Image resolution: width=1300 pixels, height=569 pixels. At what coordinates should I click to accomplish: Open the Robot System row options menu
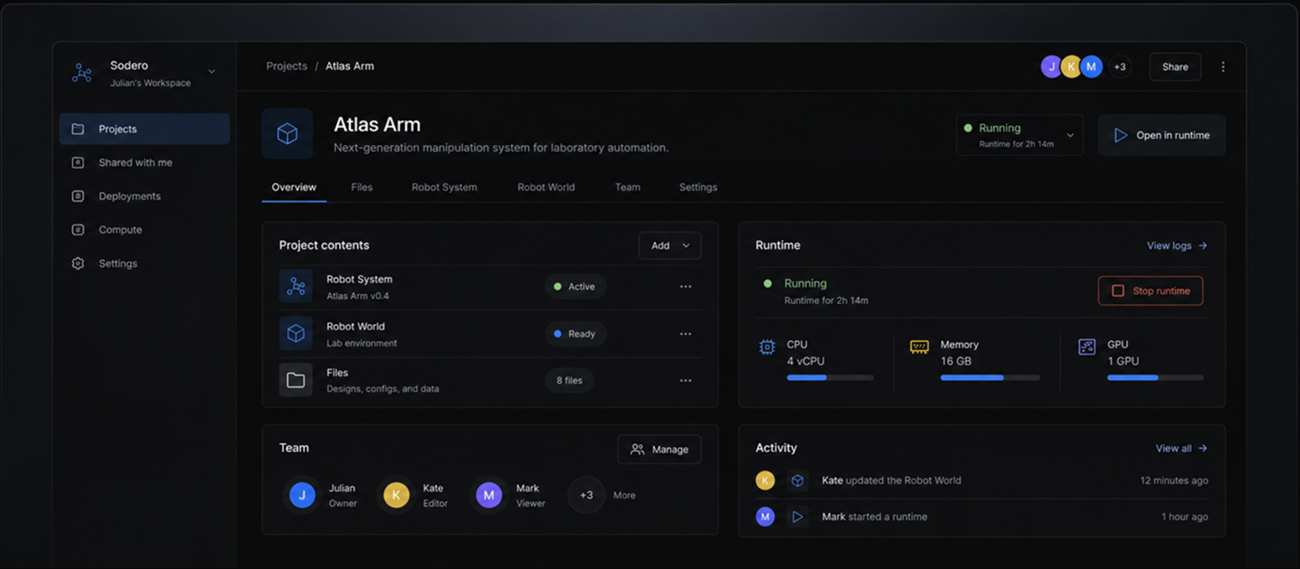(x=685, y=287)
